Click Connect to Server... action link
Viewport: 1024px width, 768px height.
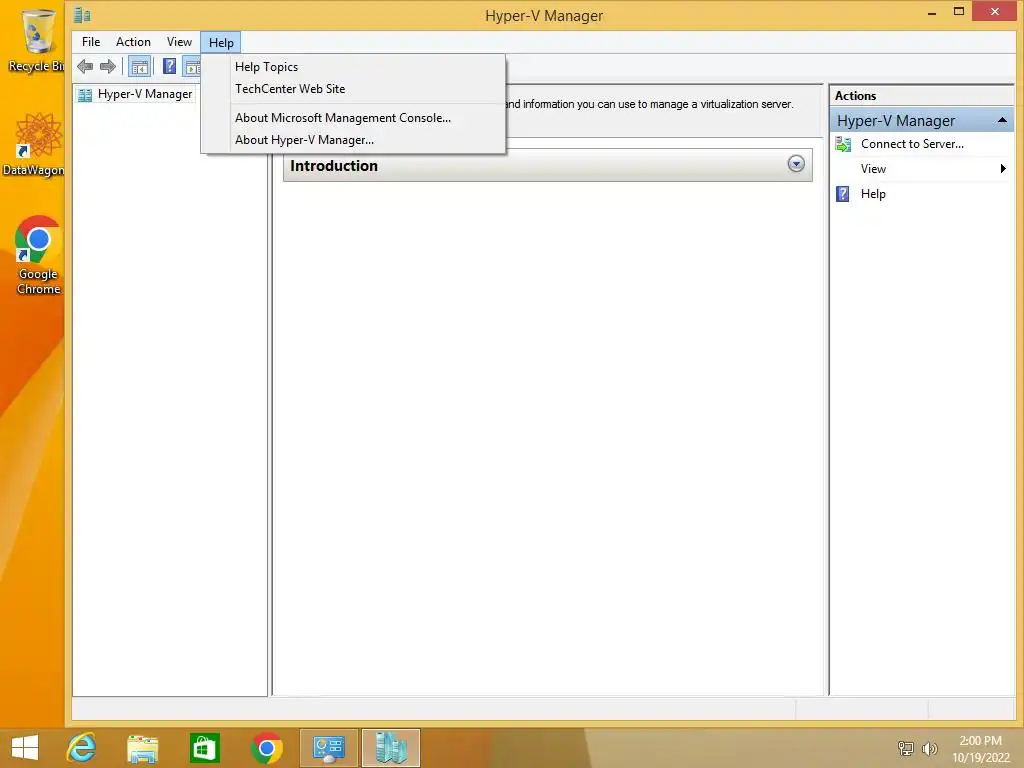pos(912,144)
